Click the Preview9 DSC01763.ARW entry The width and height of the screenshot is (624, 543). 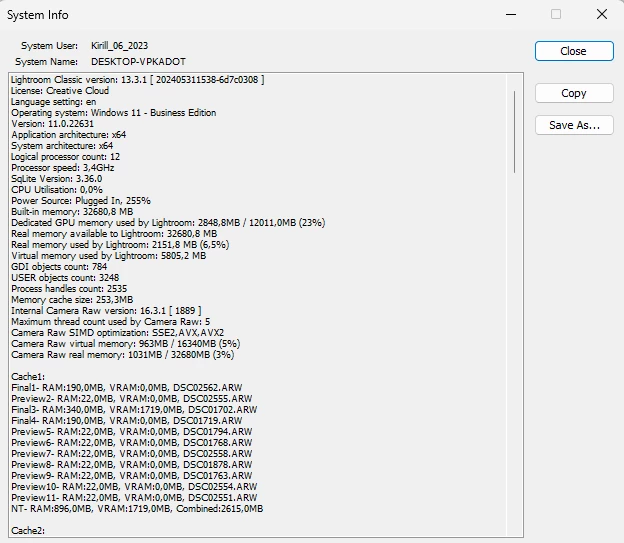coord(132,476)
